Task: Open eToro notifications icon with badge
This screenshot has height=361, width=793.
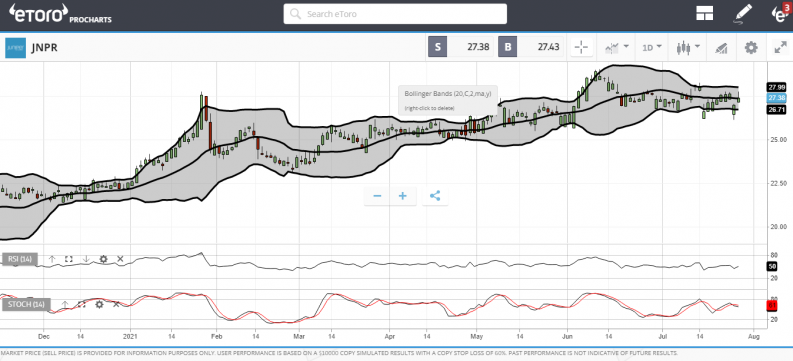Action: pyautogui.click(x=780, y=13)
